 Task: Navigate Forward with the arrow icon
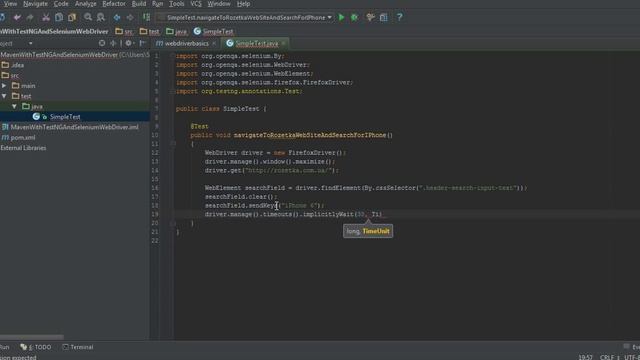coord(130,18)
